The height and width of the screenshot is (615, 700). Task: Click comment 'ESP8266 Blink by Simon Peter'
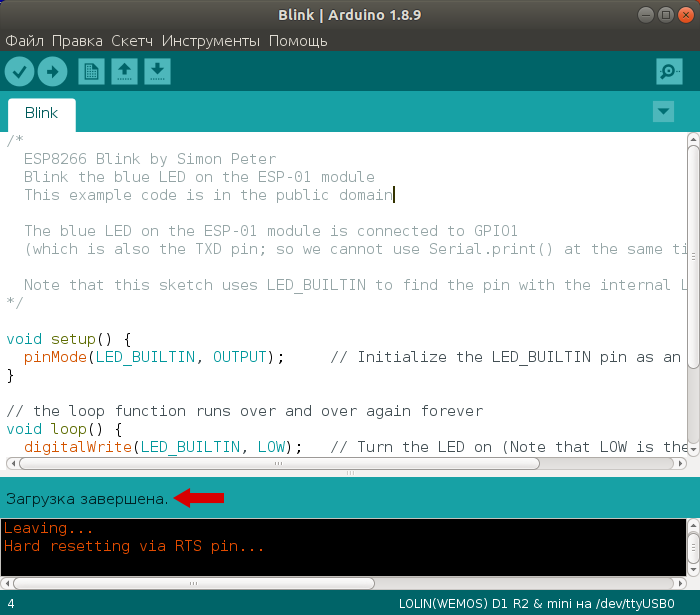[x=150, y=159]
